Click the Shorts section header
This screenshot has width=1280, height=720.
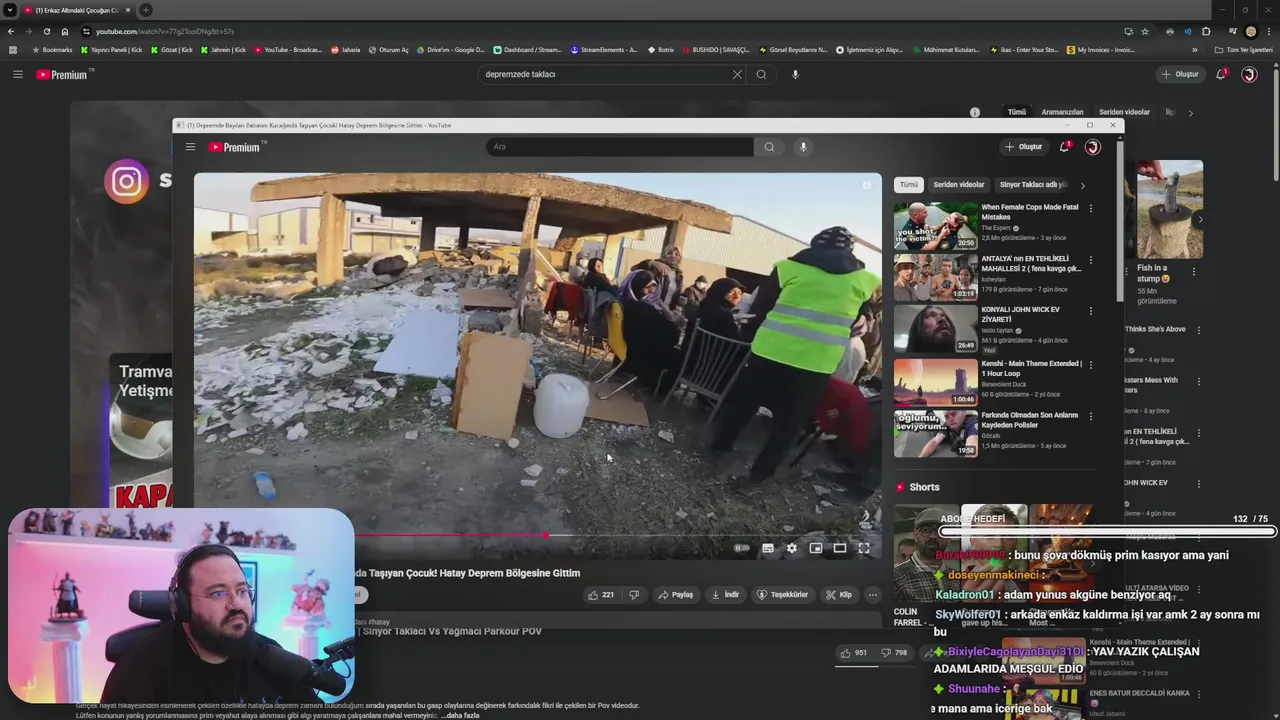coord(924,487)
